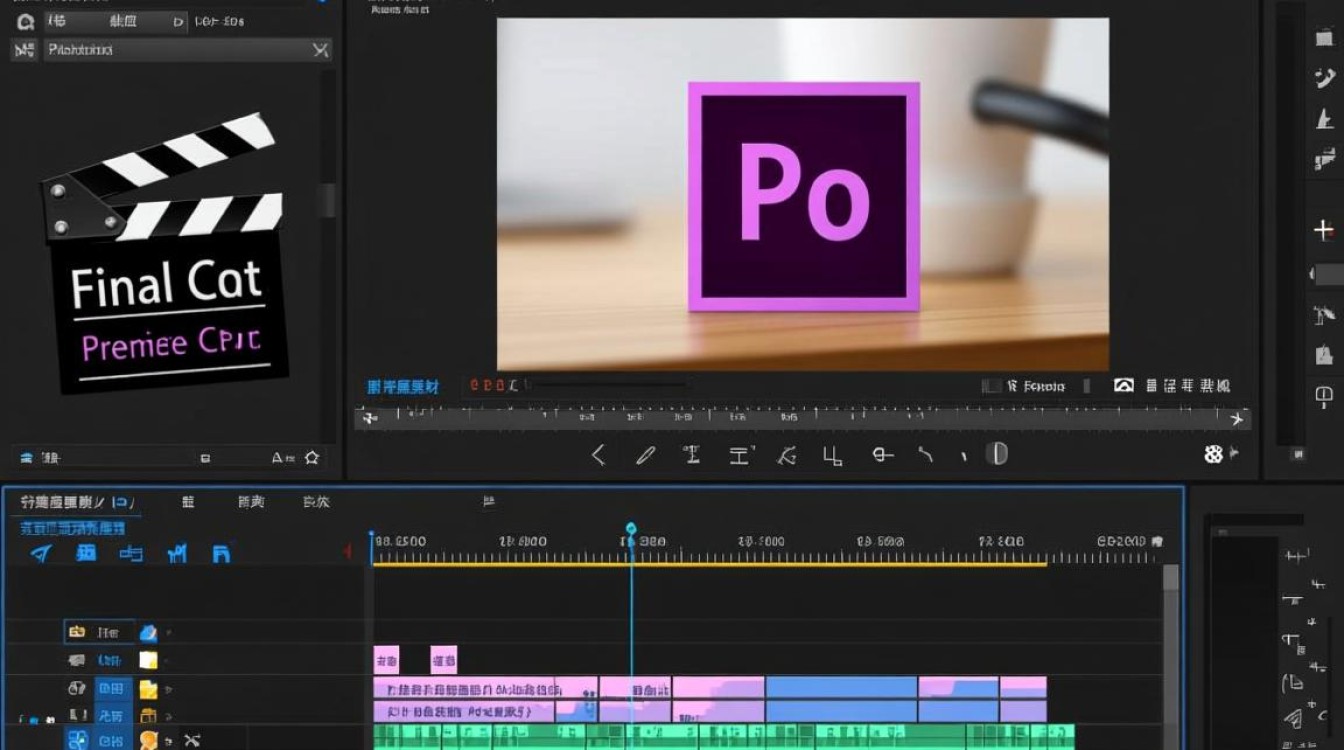Click the white icon left of the preview's right label

point(1124,385)
